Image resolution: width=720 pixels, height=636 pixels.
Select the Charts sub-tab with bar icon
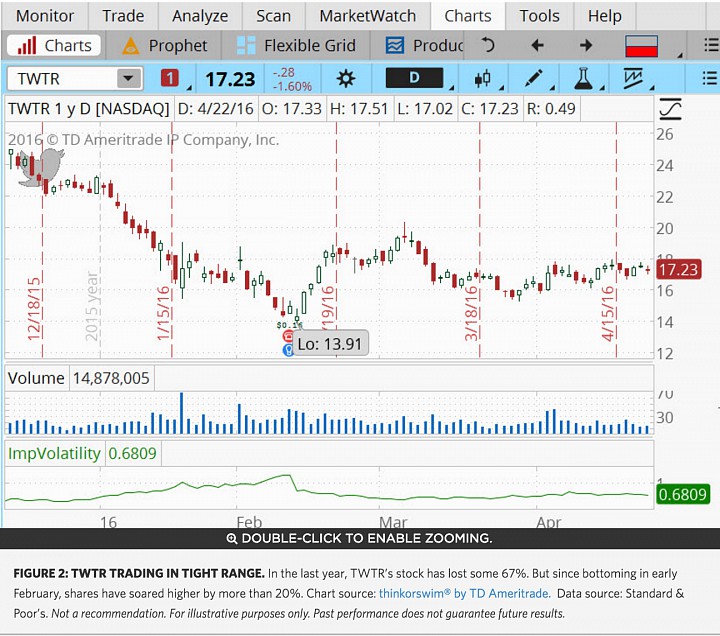(54, 45)
